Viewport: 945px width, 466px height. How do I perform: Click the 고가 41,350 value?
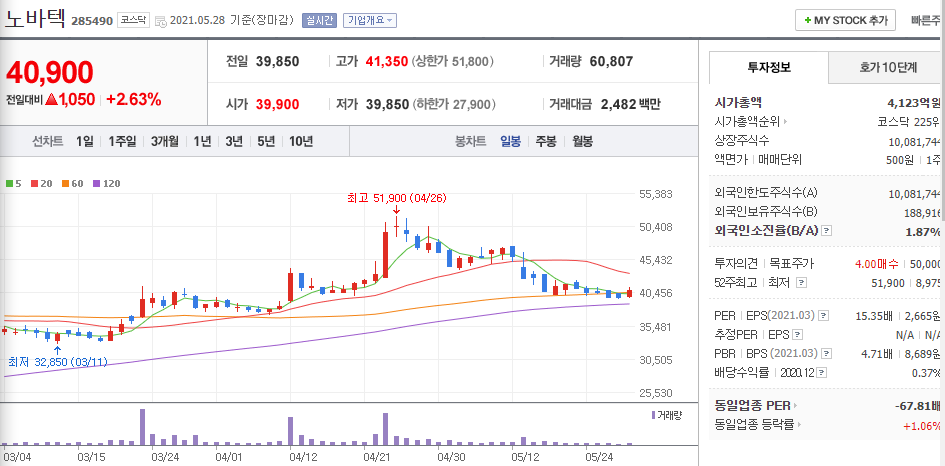(x=386, y=61)
